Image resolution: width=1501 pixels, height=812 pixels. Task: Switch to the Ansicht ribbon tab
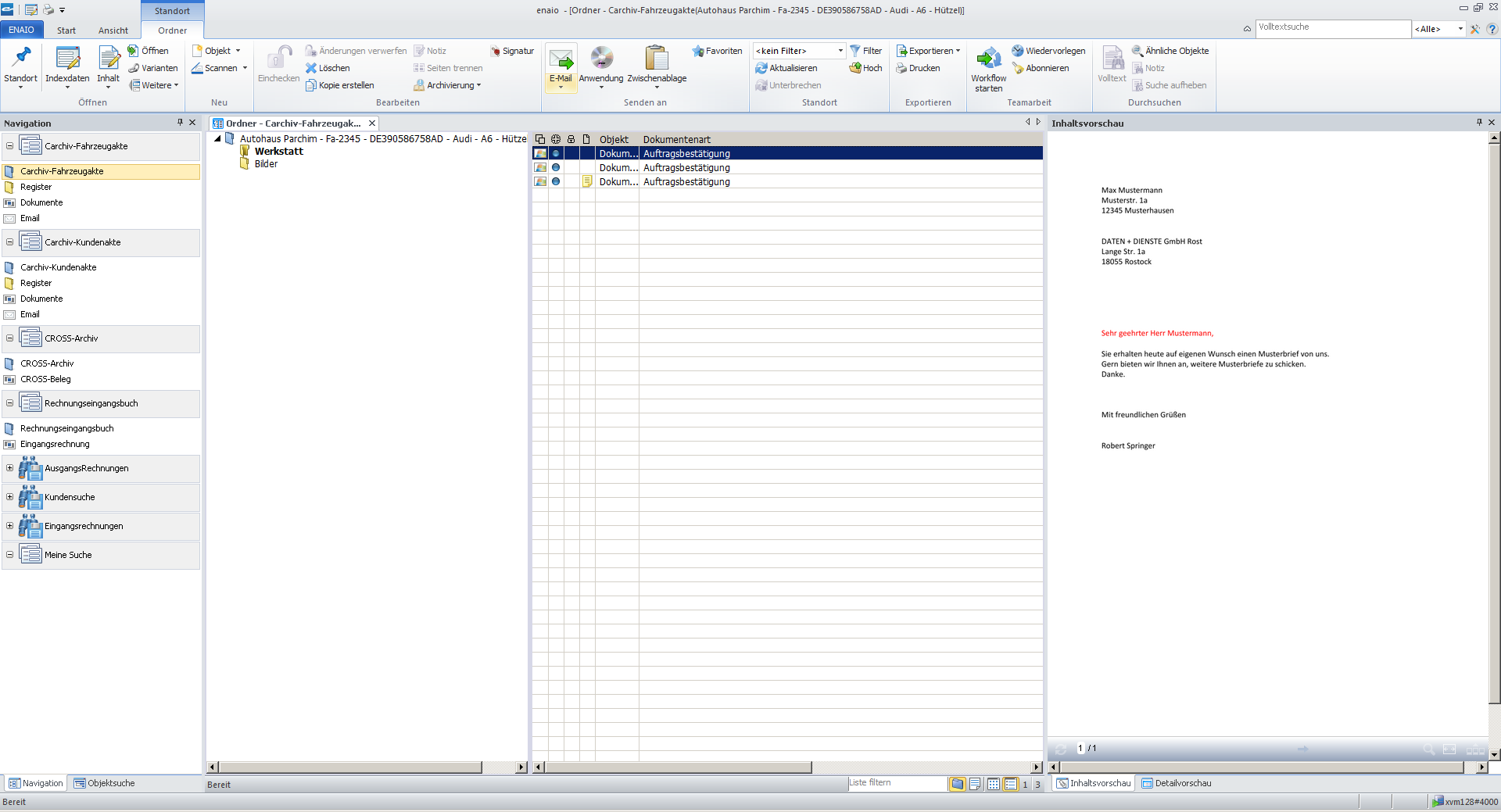(113, 30)
